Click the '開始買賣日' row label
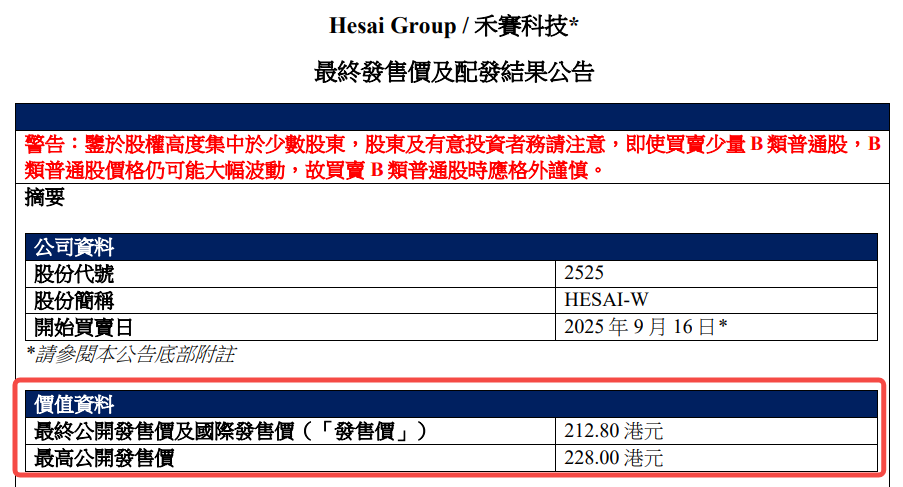Screen dimensions: 903x487 click(x=84, y=328)
